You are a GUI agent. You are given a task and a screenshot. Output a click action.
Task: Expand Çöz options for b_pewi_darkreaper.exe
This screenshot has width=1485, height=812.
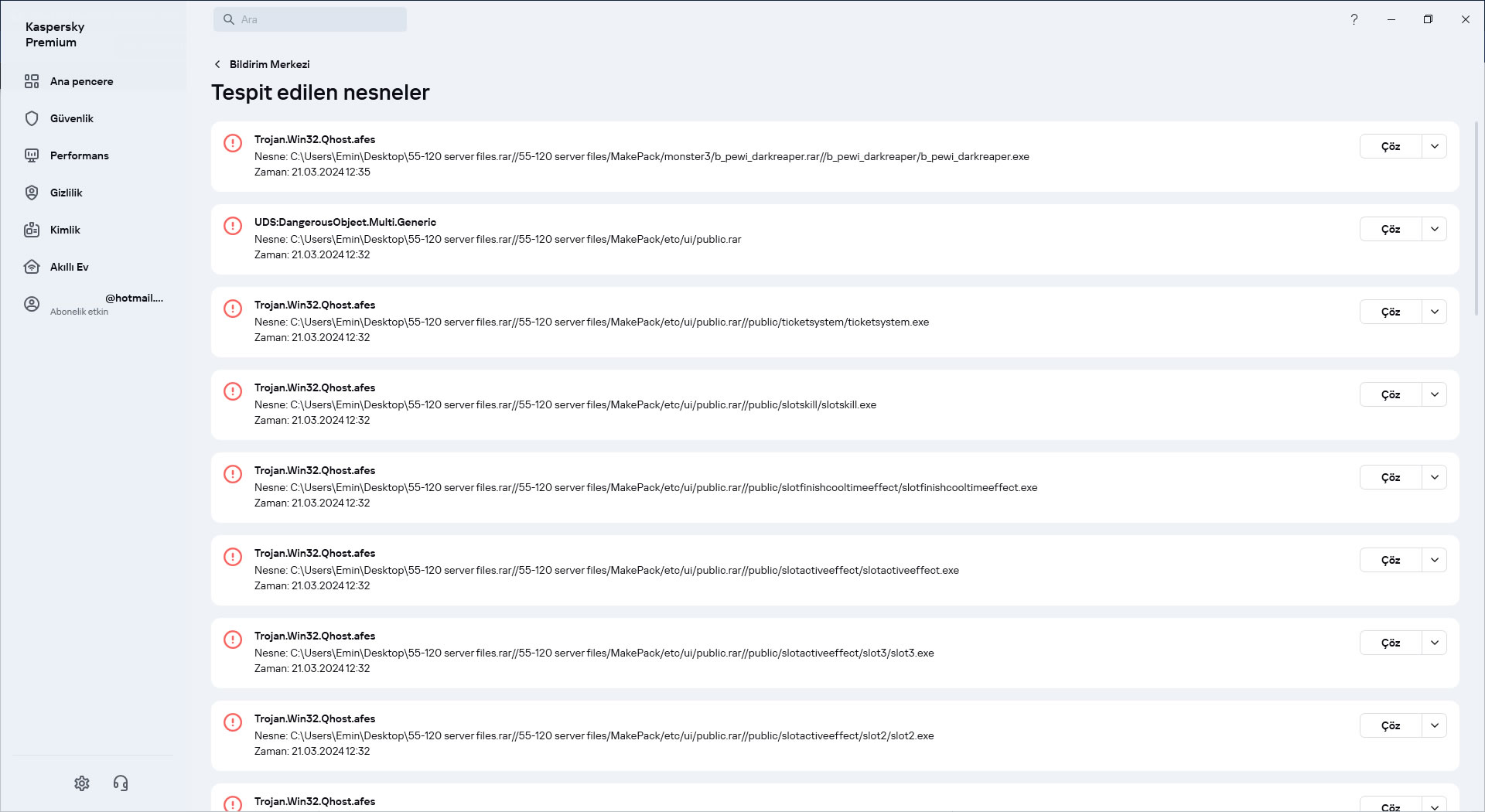point(1435,146)
